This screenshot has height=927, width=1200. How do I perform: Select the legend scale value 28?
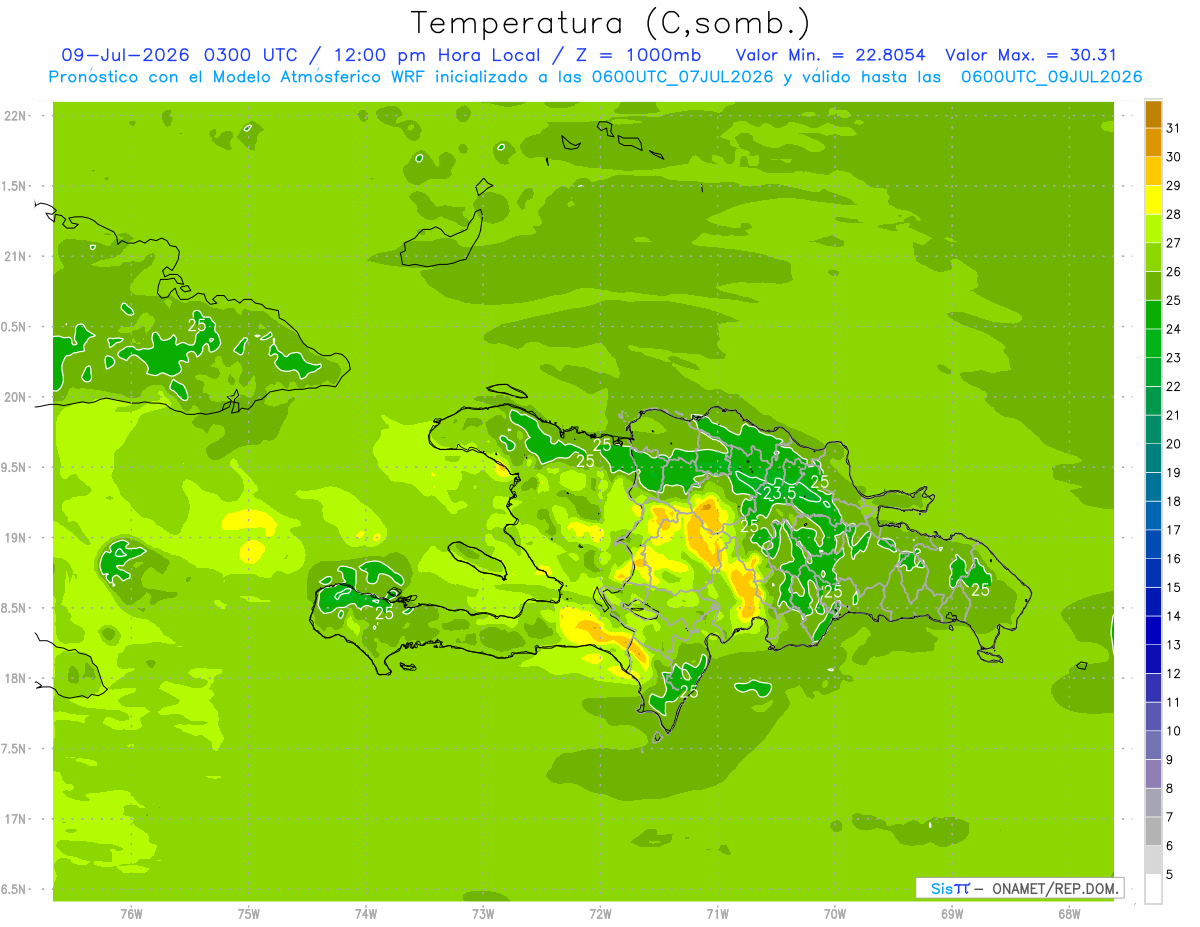coord(1174,215)
